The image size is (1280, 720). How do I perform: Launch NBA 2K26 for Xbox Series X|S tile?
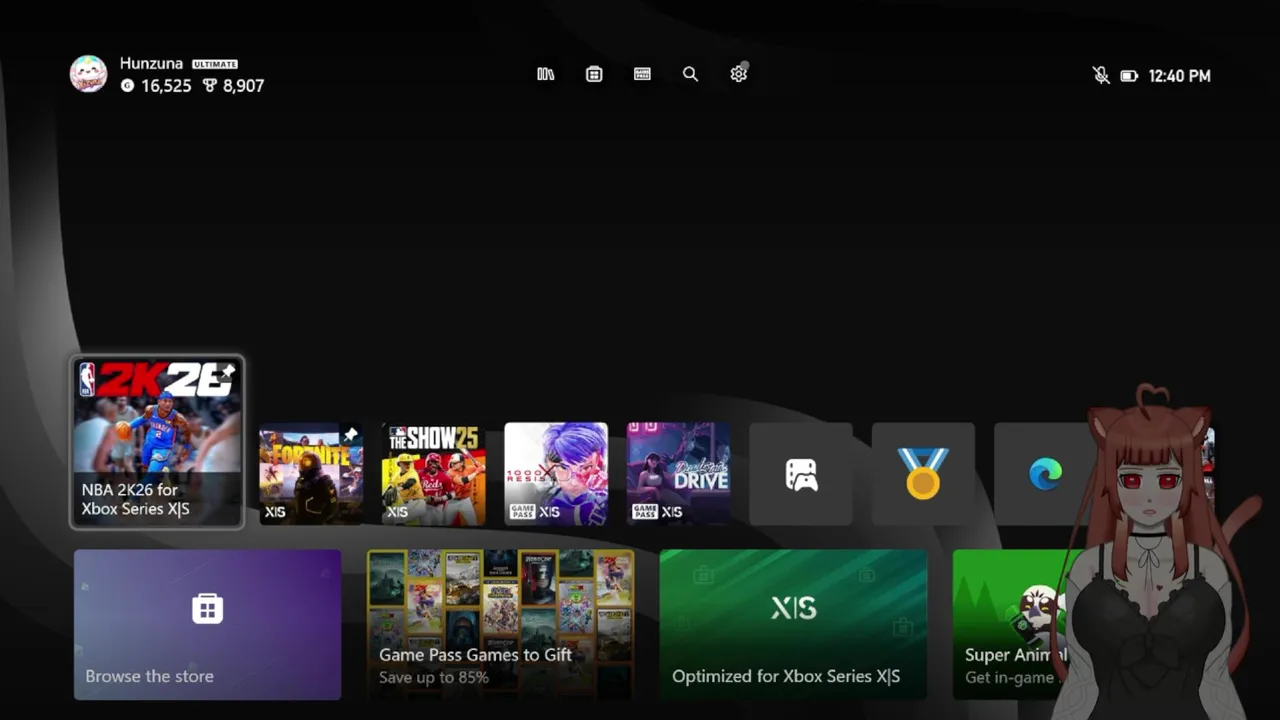(x=157, y=442)
